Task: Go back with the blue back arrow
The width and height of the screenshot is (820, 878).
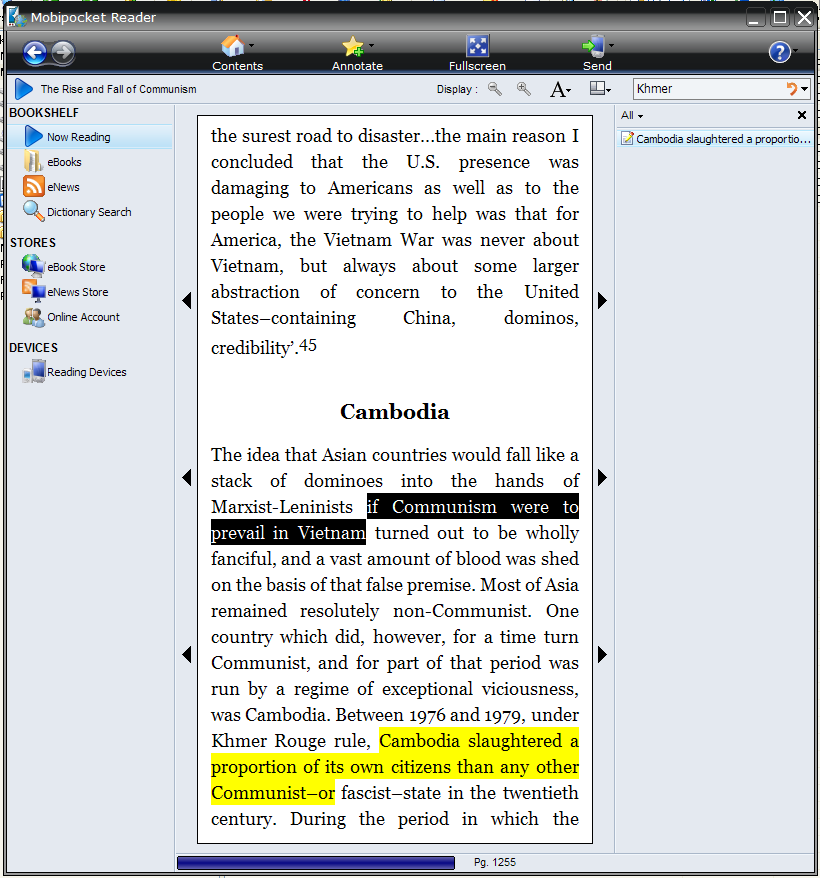Action: [x=35, y=53]
